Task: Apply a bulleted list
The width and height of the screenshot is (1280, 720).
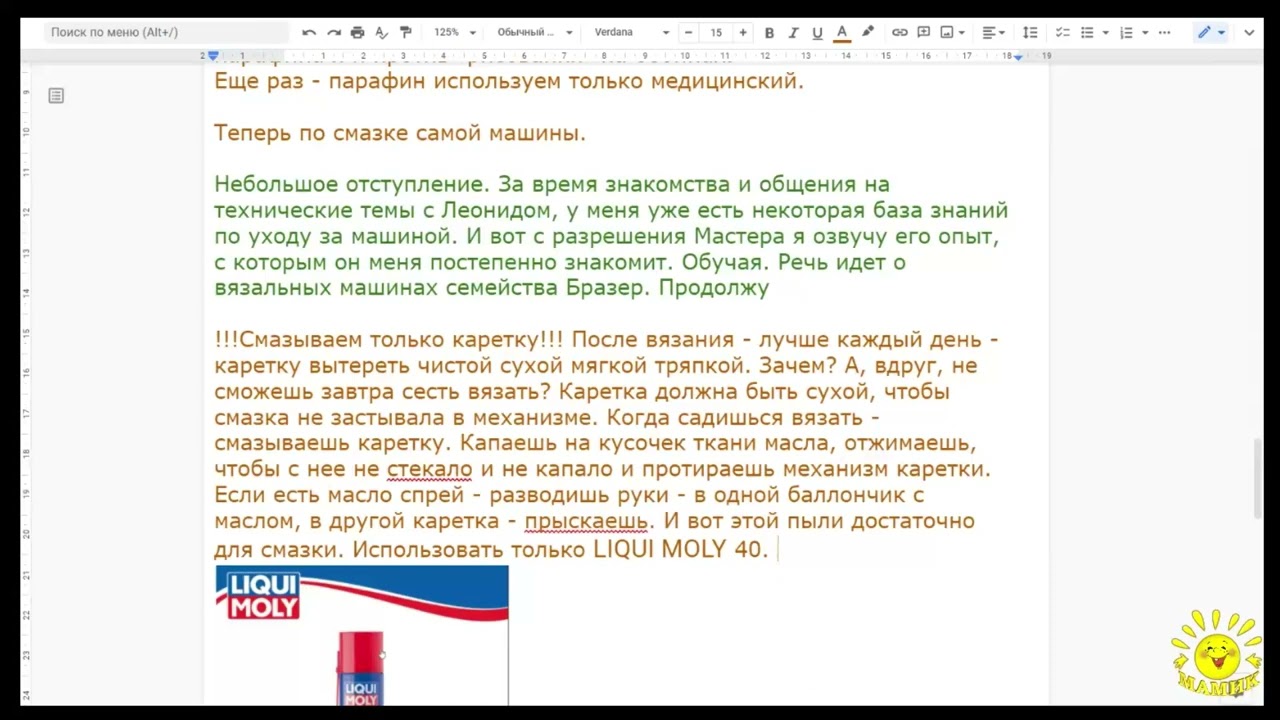Action: tap(1087, 32)
